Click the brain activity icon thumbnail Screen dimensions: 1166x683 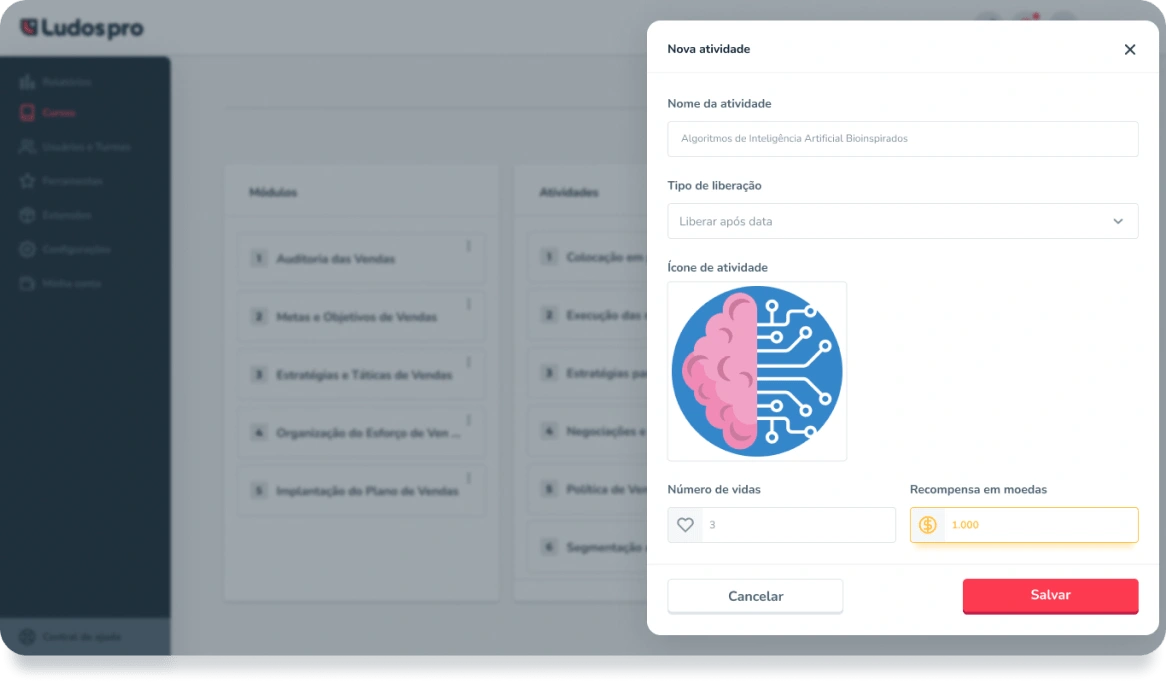(757, 371)
